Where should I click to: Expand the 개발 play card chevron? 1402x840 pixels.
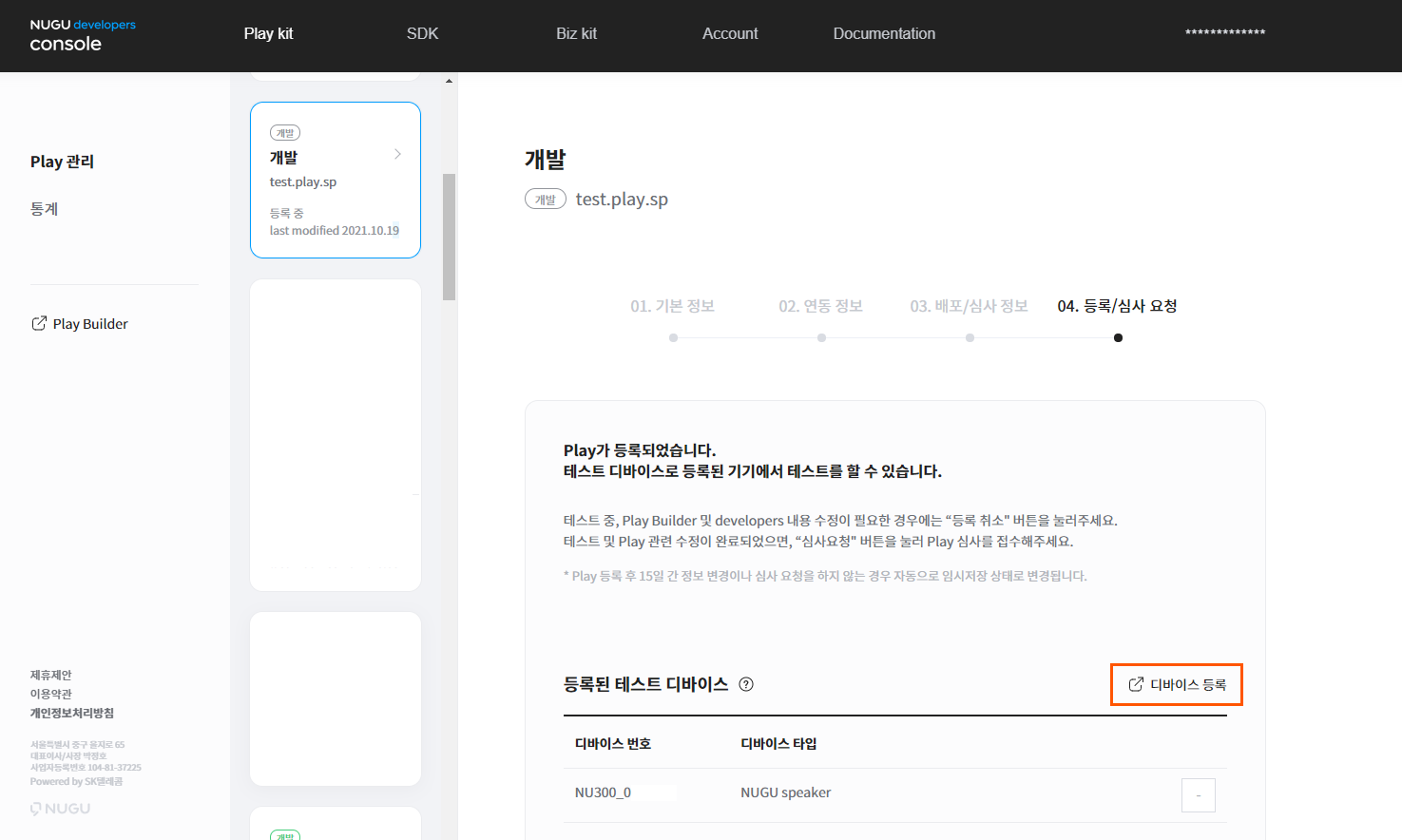tap(397, 154)
